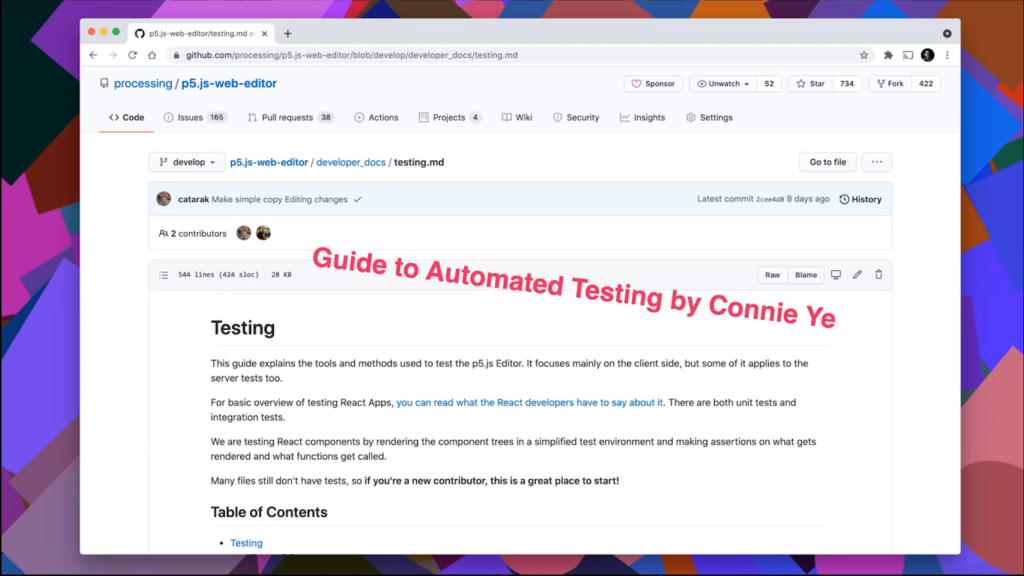Switch to the Security tab
The image size is (1024, 576).
576,118
